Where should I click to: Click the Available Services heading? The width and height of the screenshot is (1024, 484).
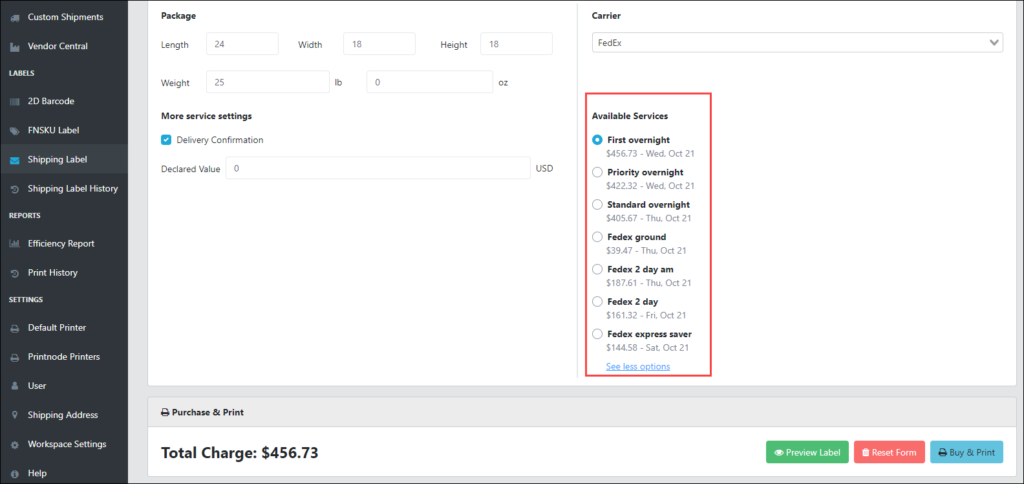point(630,116)
